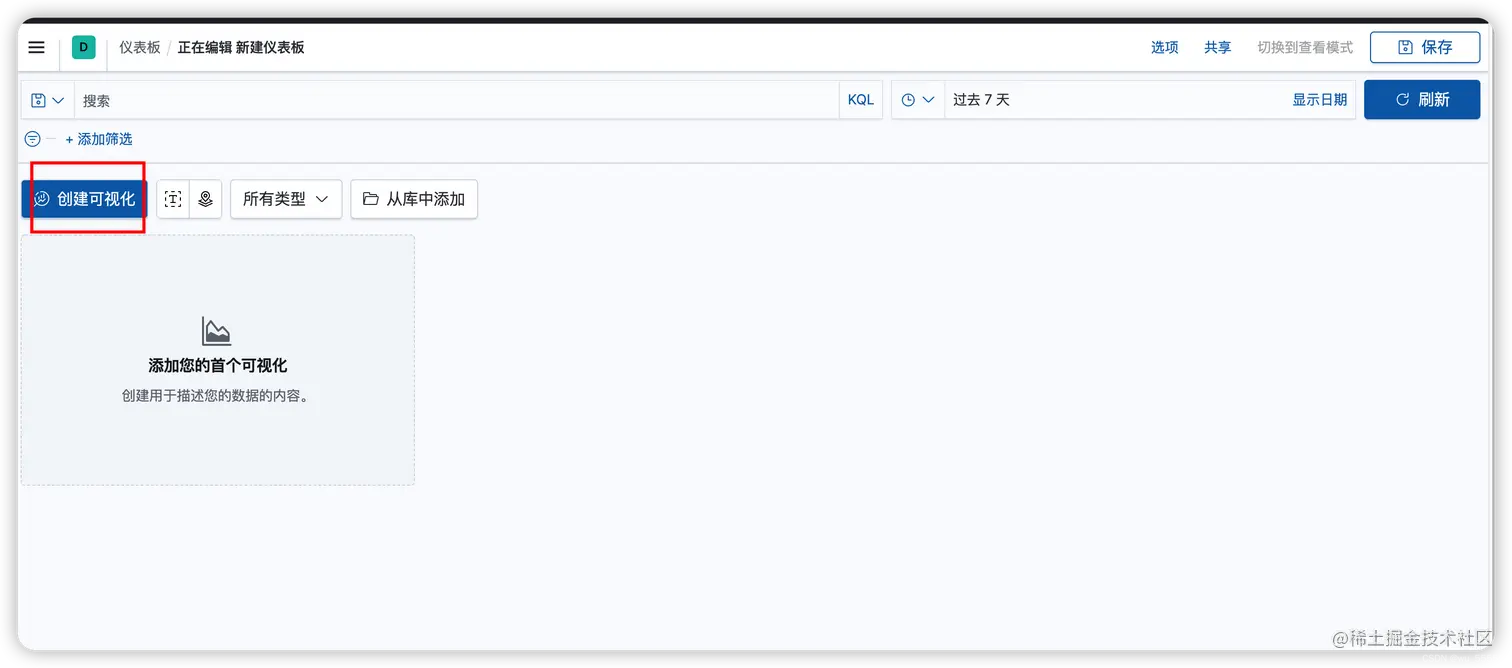Click the 保存 save button
Viewport: 1512px width, 668px height.
(1425, 47)
